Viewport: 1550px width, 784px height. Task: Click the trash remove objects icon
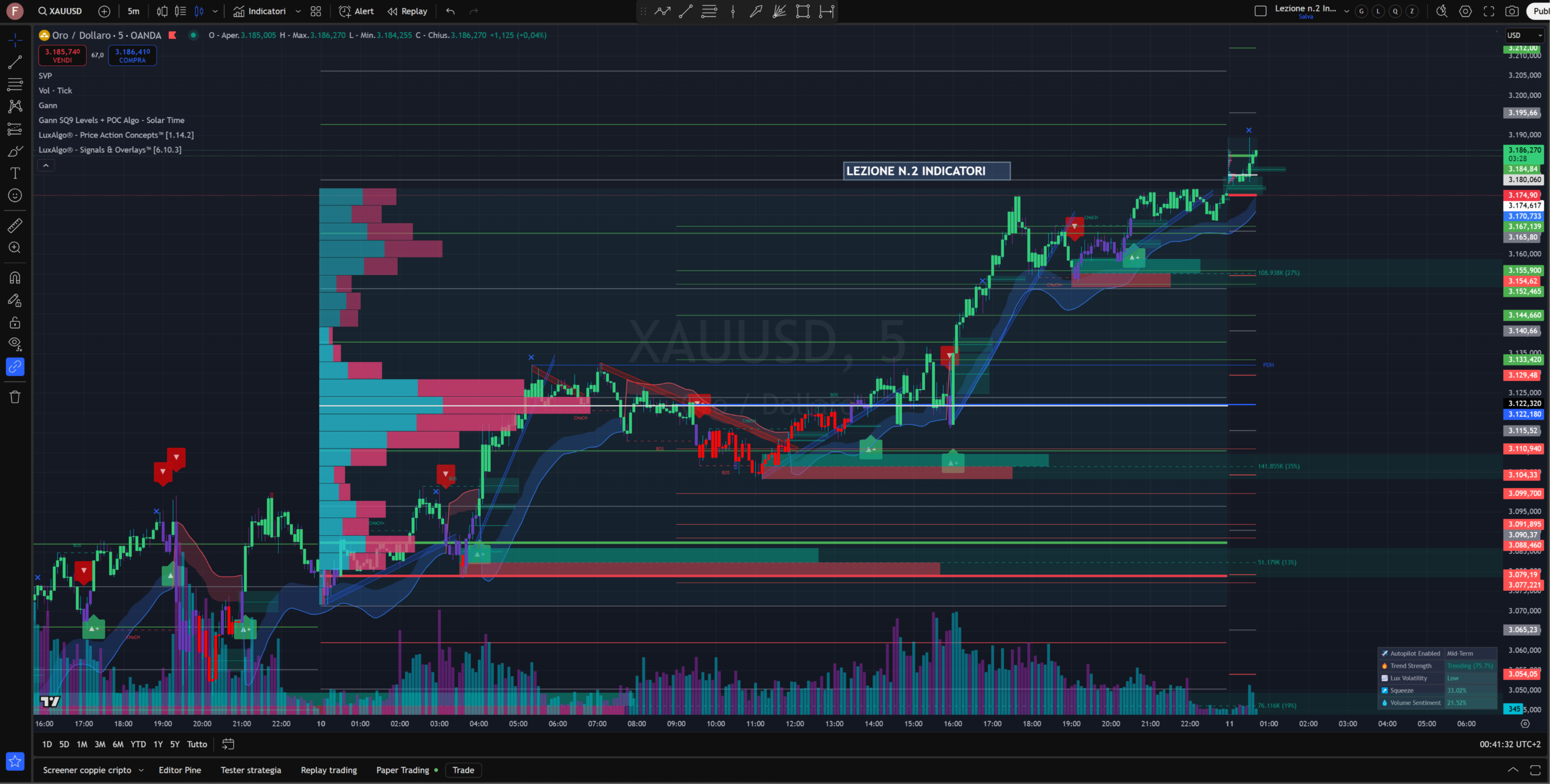15,397
